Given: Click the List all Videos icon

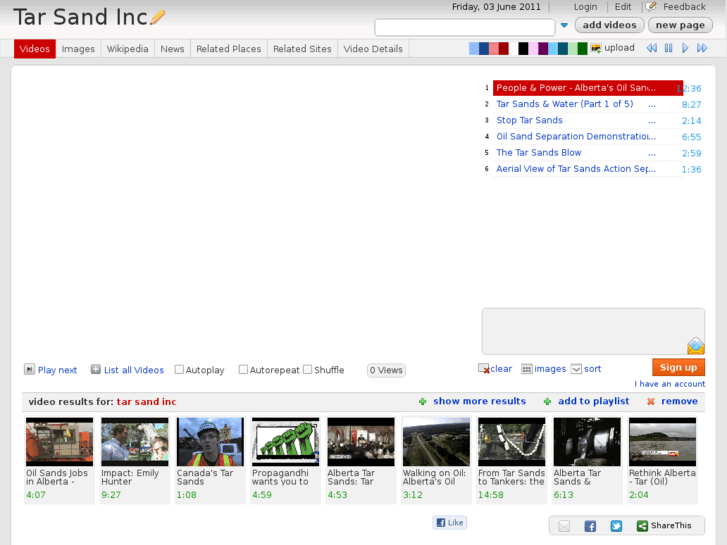Looking at the screenshot, I should pyautogui.click(x=96, y=369).
